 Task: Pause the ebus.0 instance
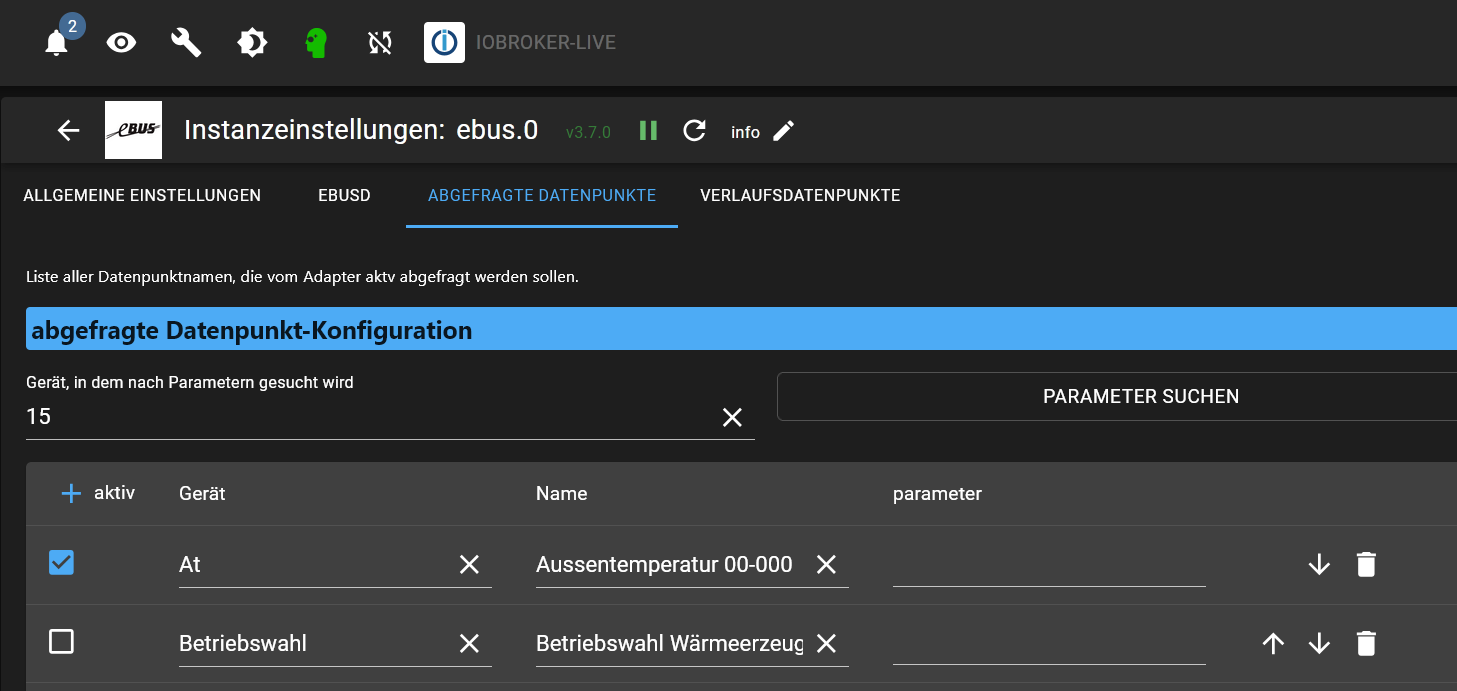648,131
